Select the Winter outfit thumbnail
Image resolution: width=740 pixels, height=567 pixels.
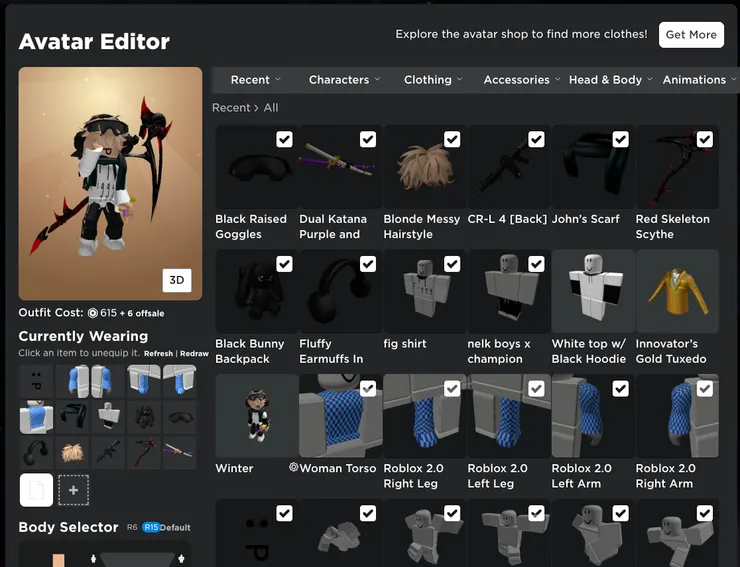[x=257, y=416]
